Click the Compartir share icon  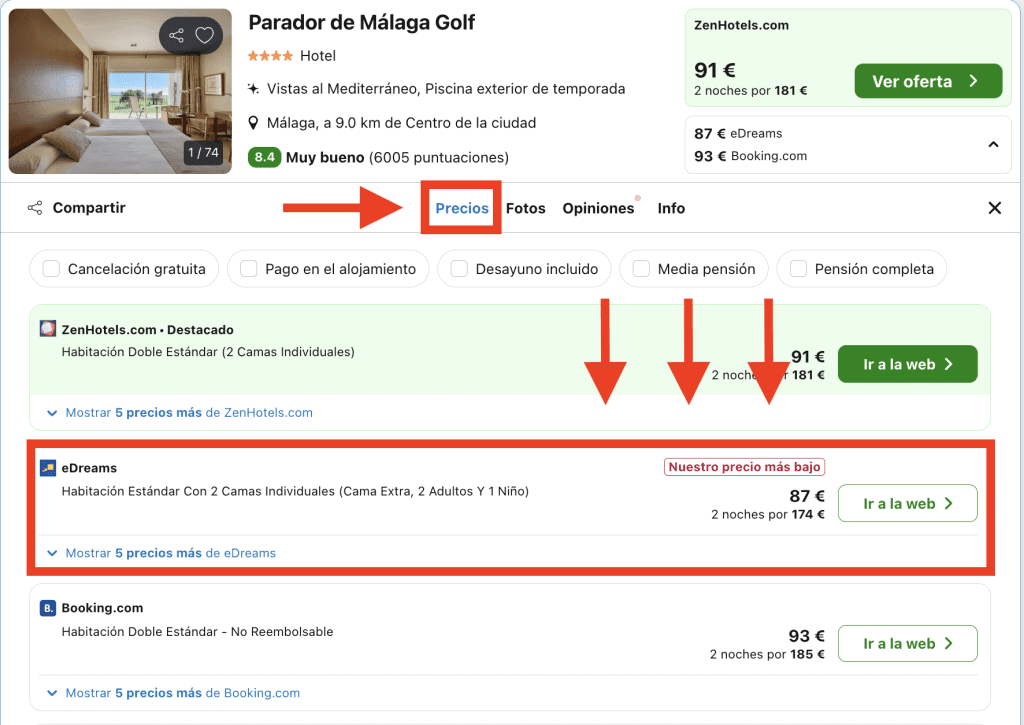(35, 208)
